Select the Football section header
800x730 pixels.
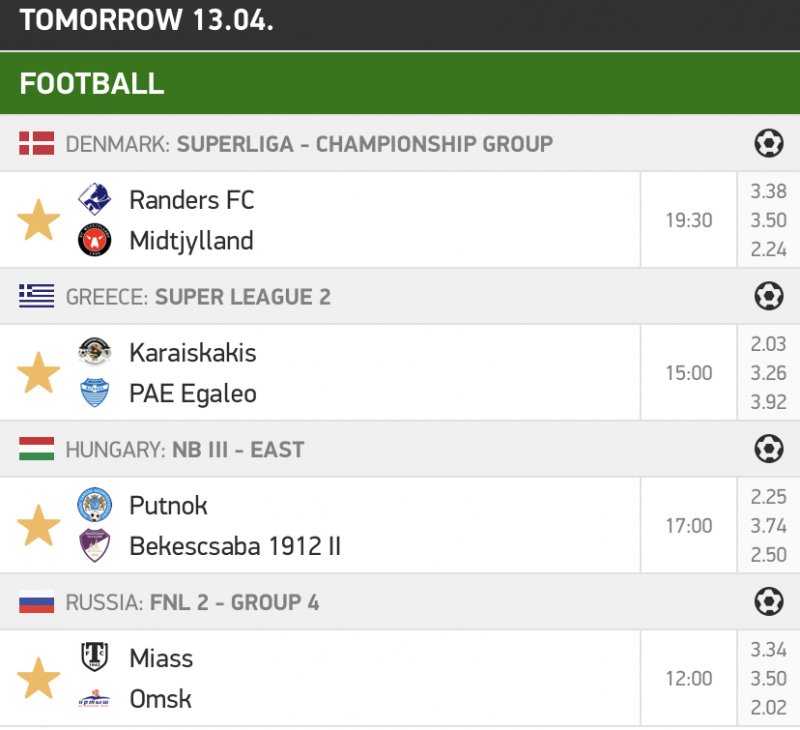click(92, 83)
